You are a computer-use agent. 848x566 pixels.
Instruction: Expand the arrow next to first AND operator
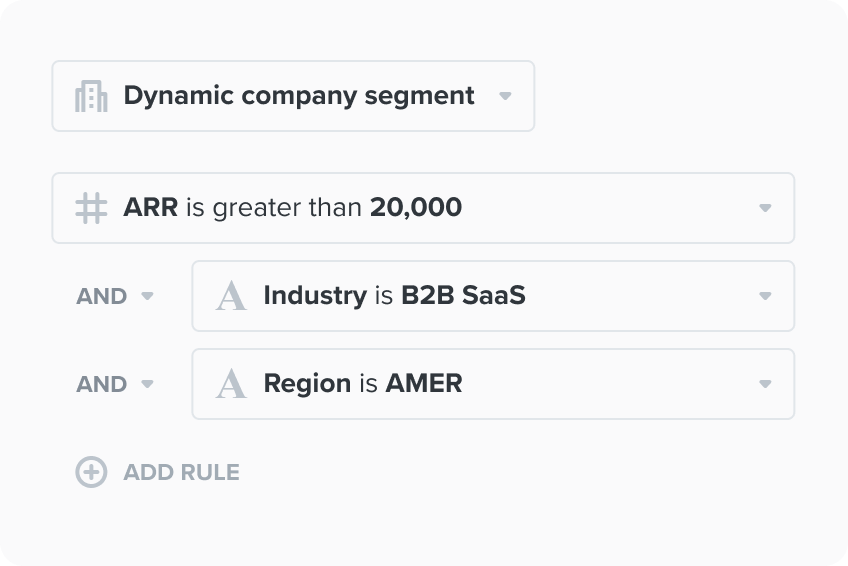(147, 296)
